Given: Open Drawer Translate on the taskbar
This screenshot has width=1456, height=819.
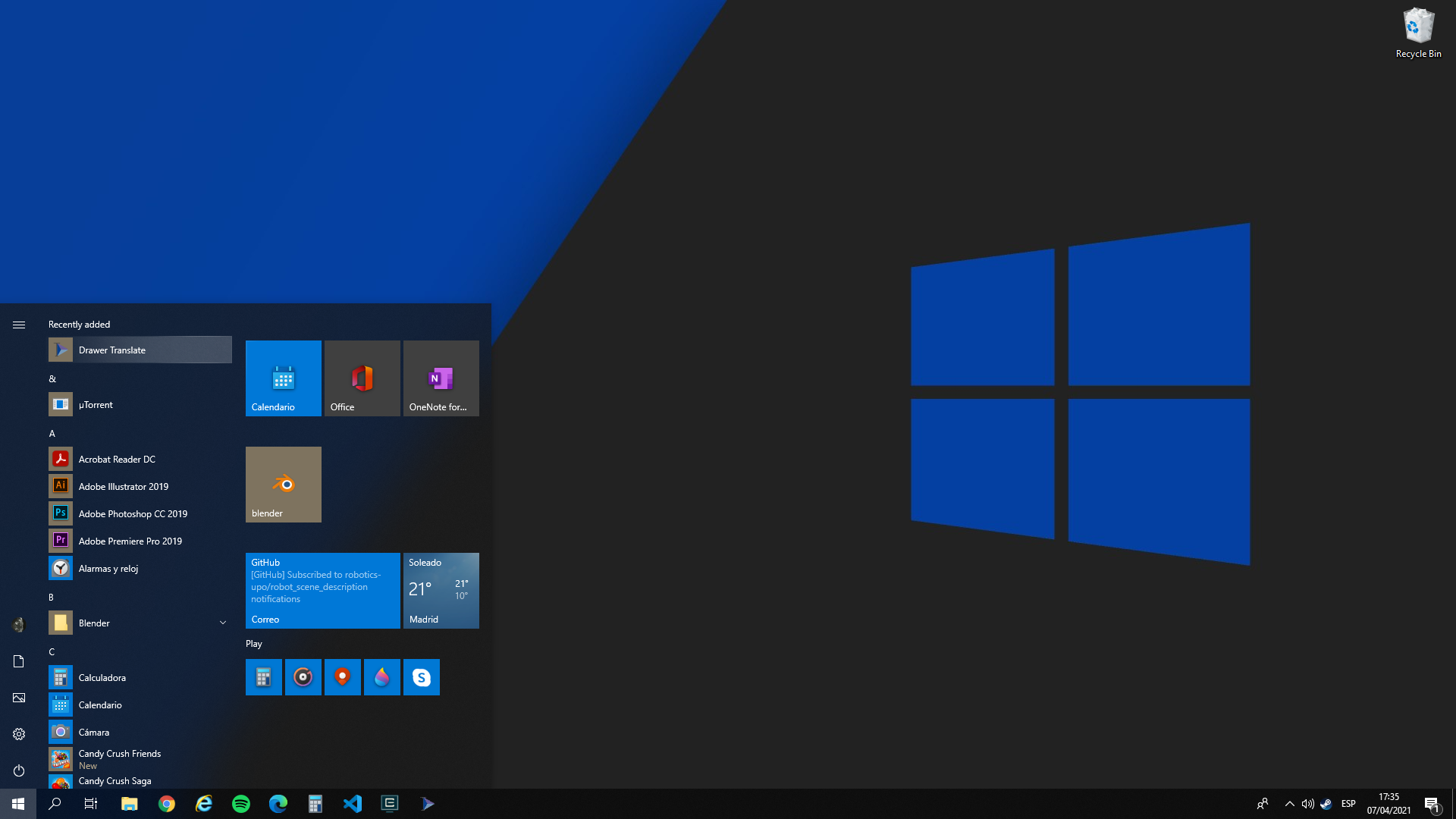Looking at the screenshot, I should tap(427, 804).
